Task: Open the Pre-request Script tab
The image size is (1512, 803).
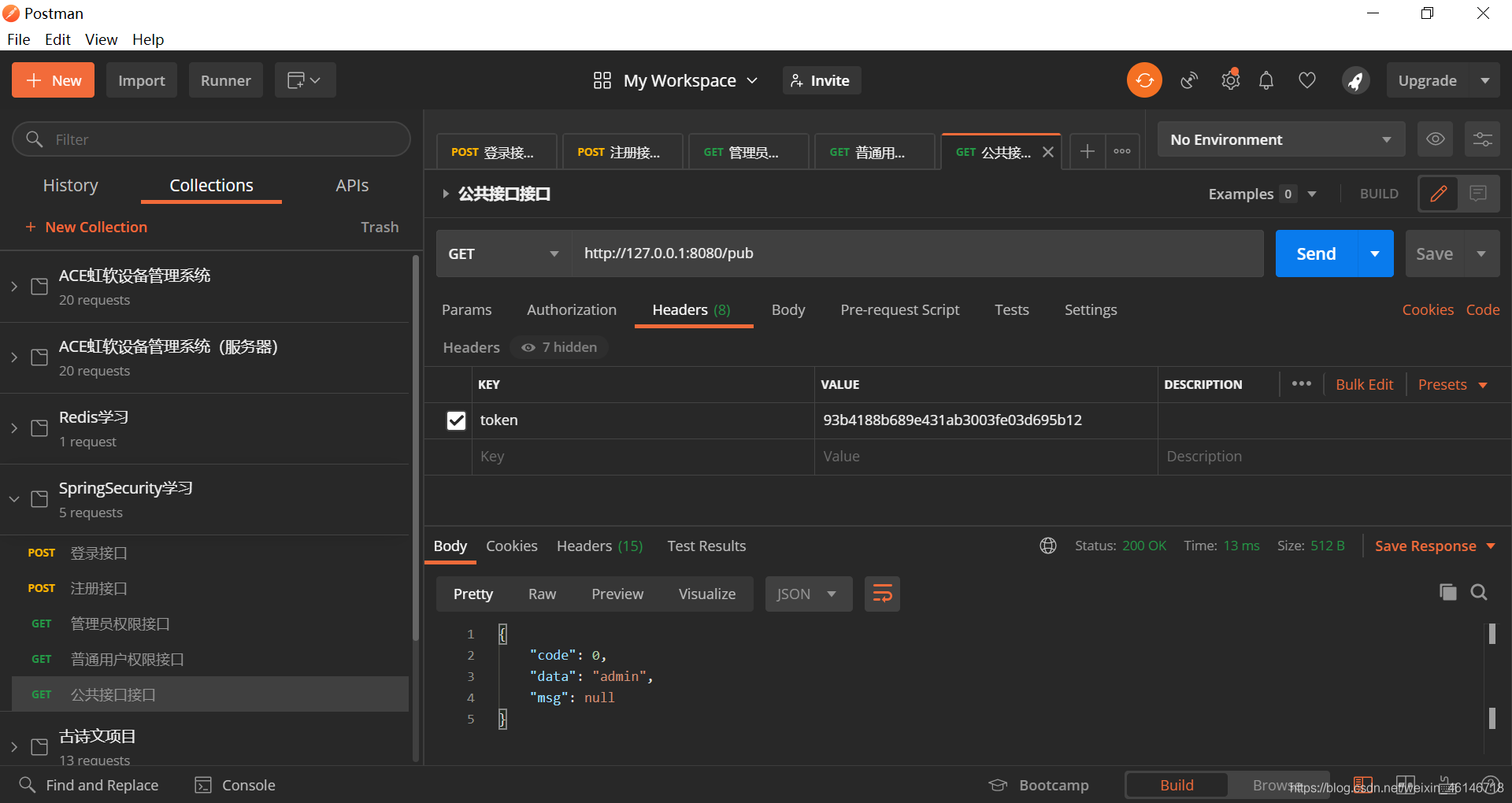Action: [900, 309]
